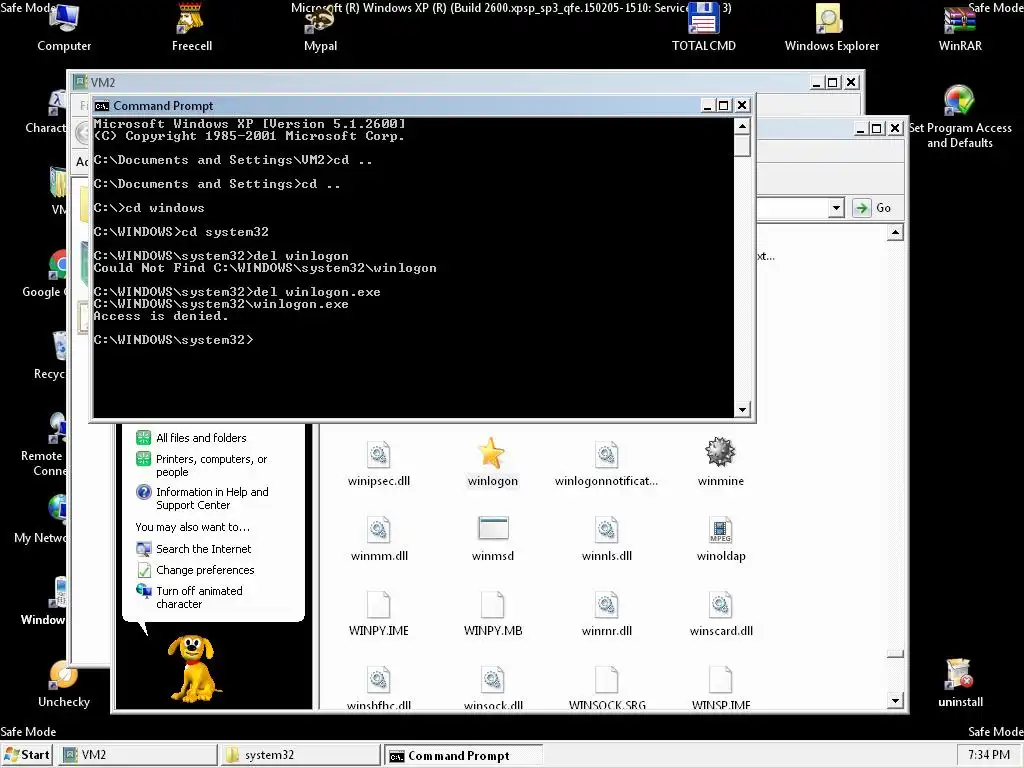Select the winoldap file icon
The width and height of the screenshot is (1024, 768).
(720, 539)
